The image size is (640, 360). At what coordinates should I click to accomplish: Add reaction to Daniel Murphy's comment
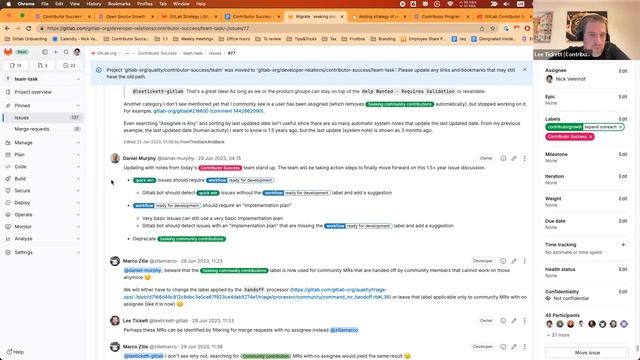[503, 158]
